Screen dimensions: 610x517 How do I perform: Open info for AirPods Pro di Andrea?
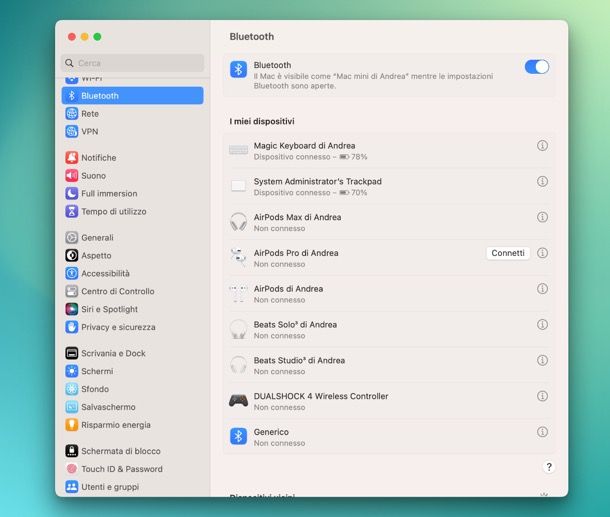tap(542, 253)
